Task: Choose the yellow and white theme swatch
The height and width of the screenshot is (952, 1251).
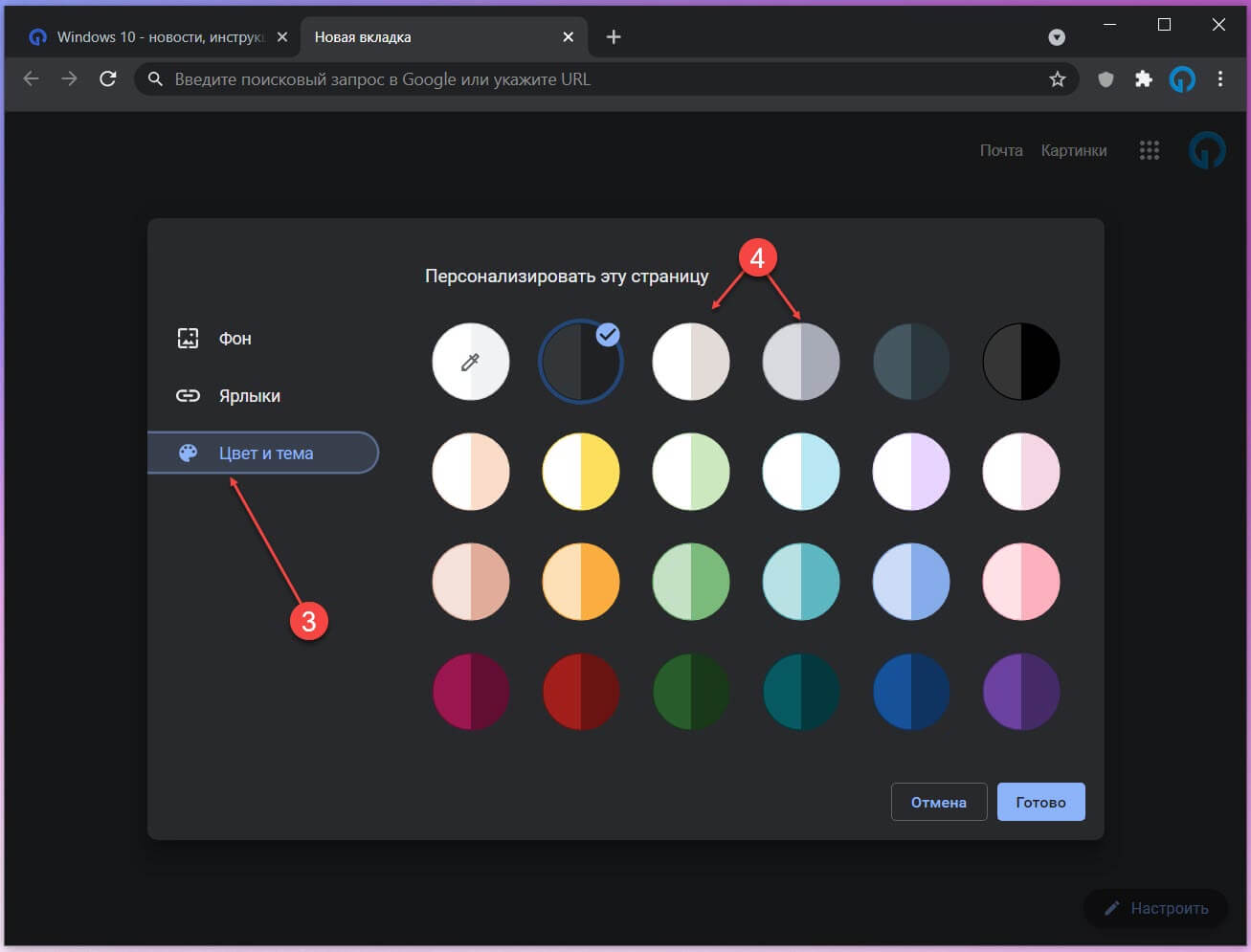Action: [x=581, y=472]
